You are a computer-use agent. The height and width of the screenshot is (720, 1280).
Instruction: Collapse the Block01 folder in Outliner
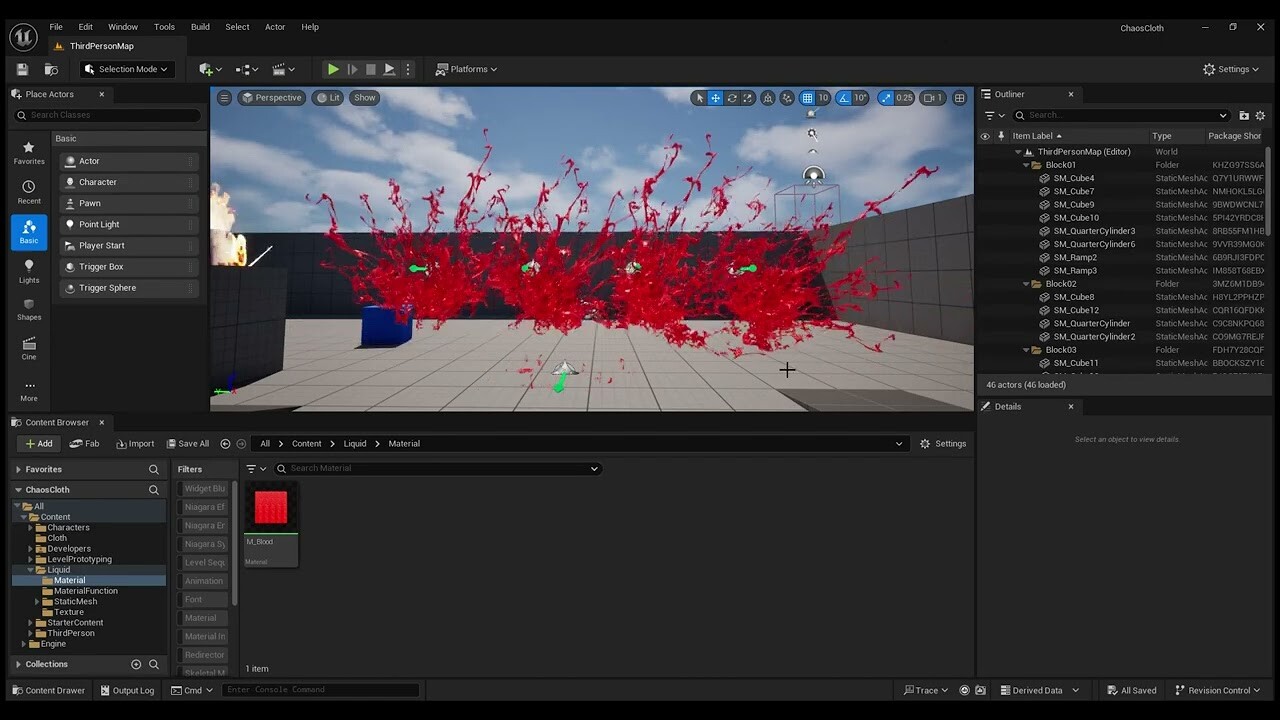tap(1026, 165)
